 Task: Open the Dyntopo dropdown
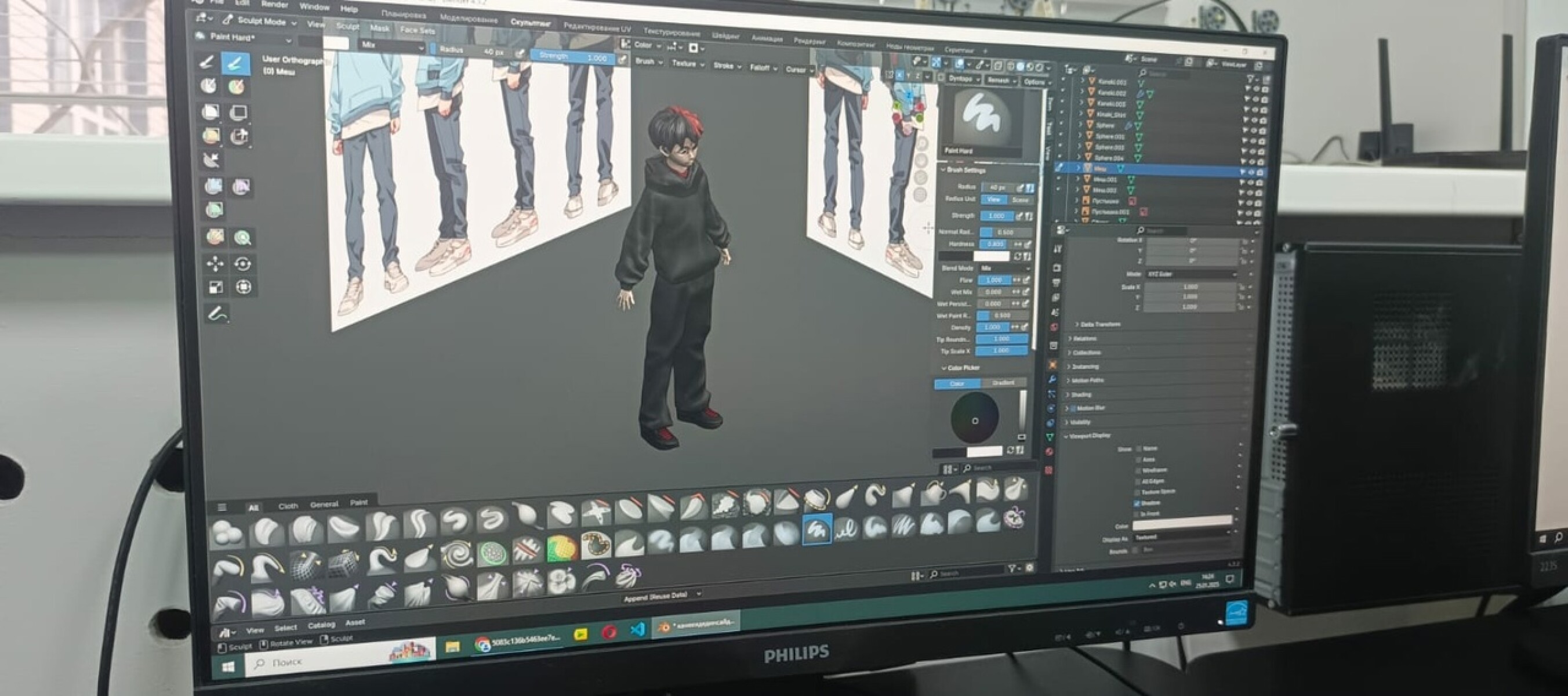[964, 78]
